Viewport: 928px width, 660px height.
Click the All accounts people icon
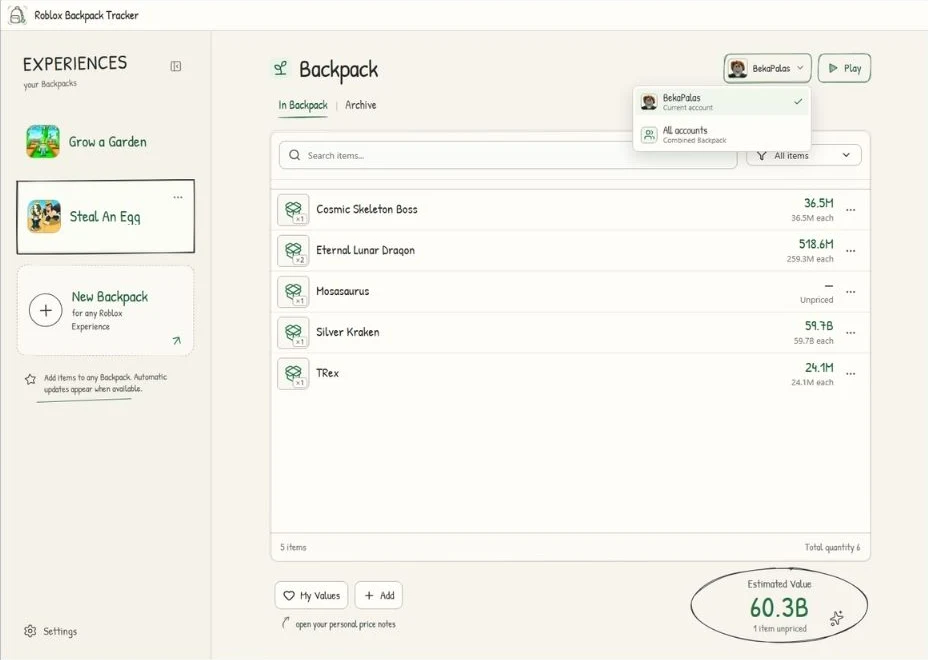[649, 135]
